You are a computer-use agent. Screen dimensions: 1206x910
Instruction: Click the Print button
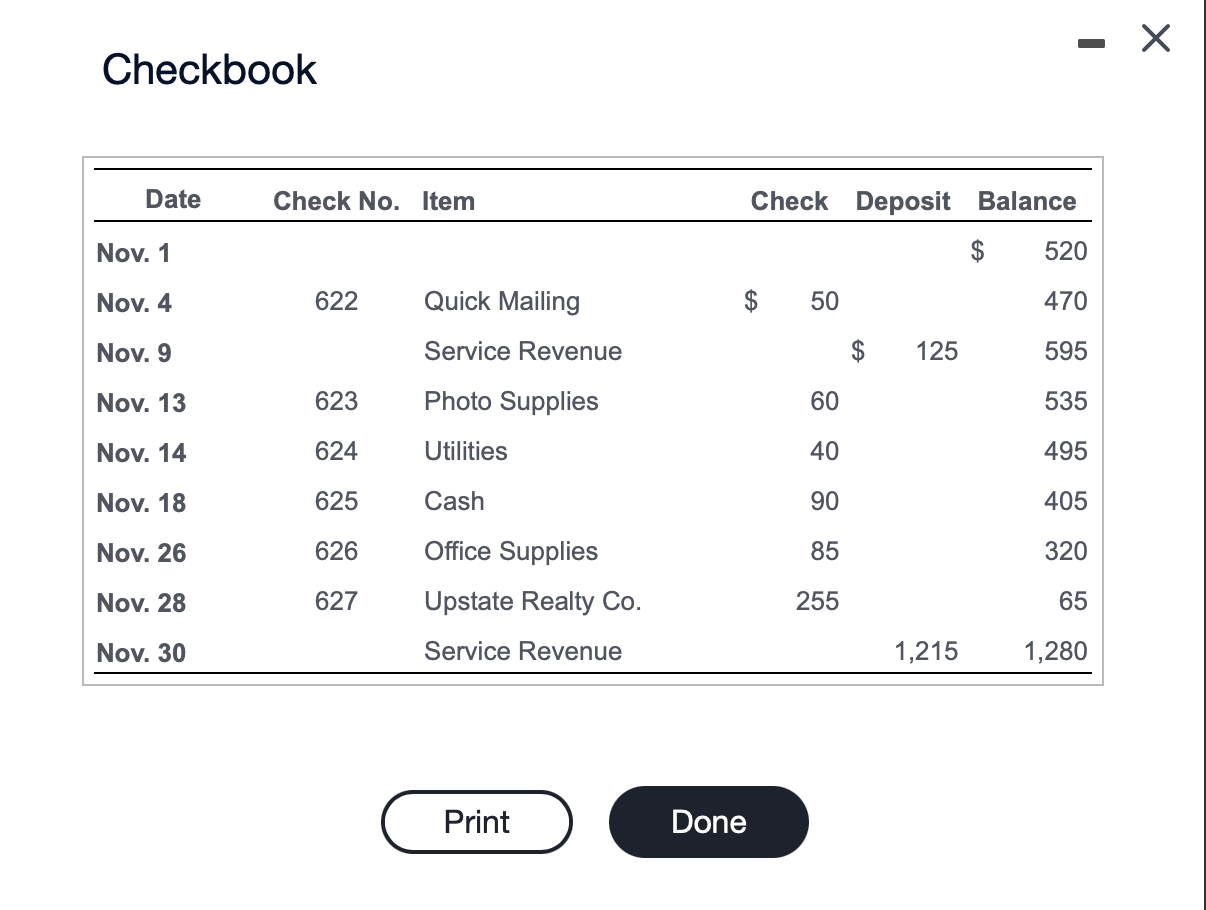tap(477, 822)
